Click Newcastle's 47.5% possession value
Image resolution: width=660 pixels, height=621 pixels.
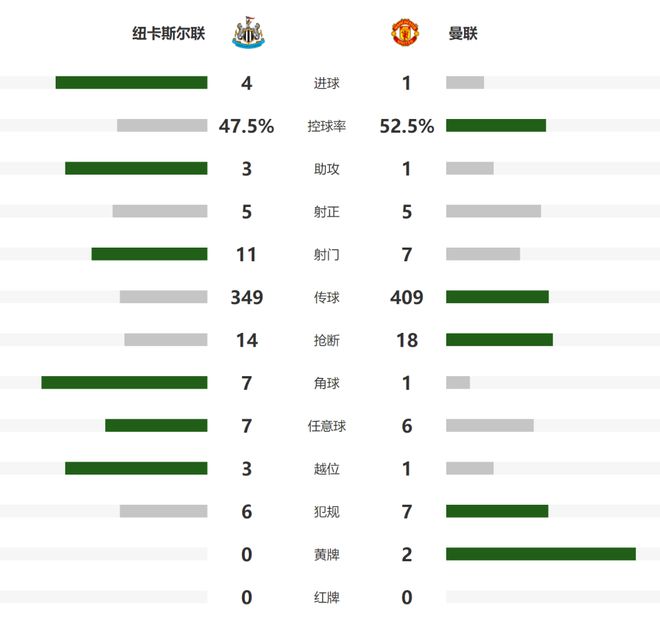click(x=246, y=126)
